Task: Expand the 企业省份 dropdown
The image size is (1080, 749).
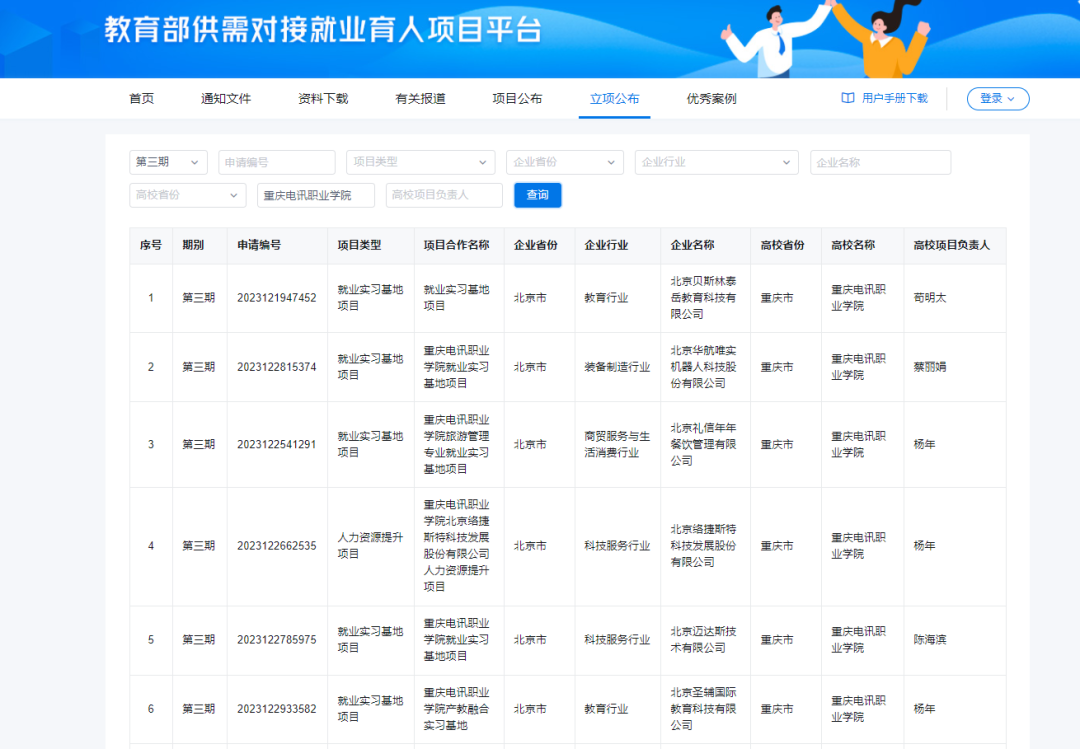Action: coord(565,162)
